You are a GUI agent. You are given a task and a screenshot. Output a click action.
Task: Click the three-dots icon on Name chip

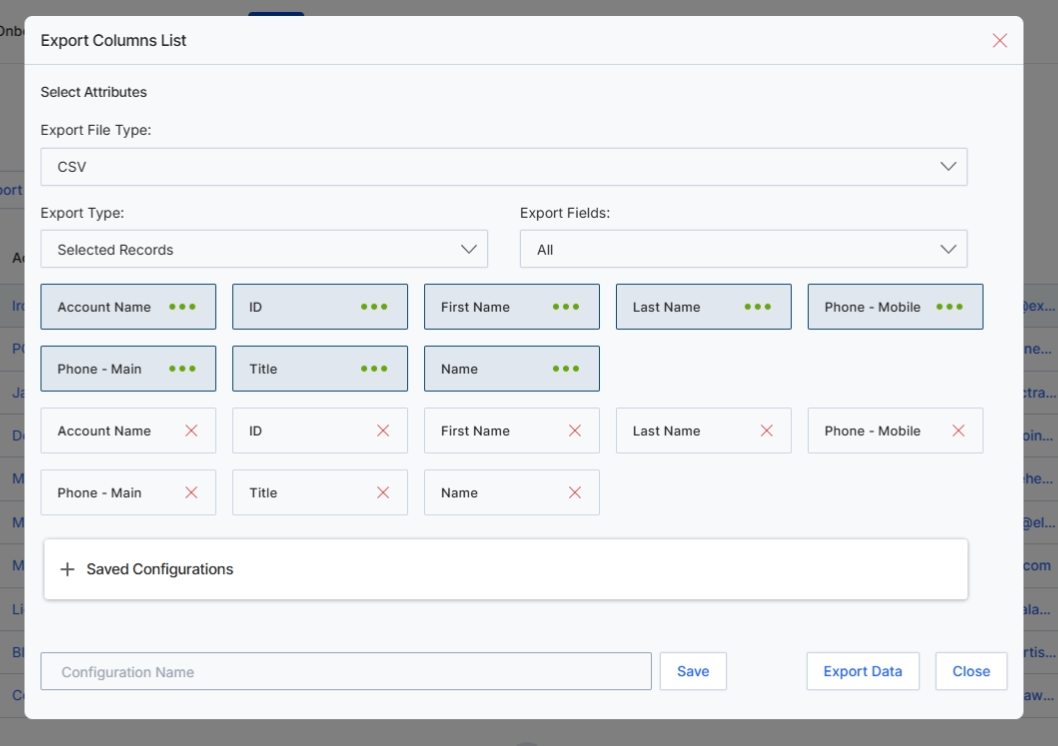565,369
